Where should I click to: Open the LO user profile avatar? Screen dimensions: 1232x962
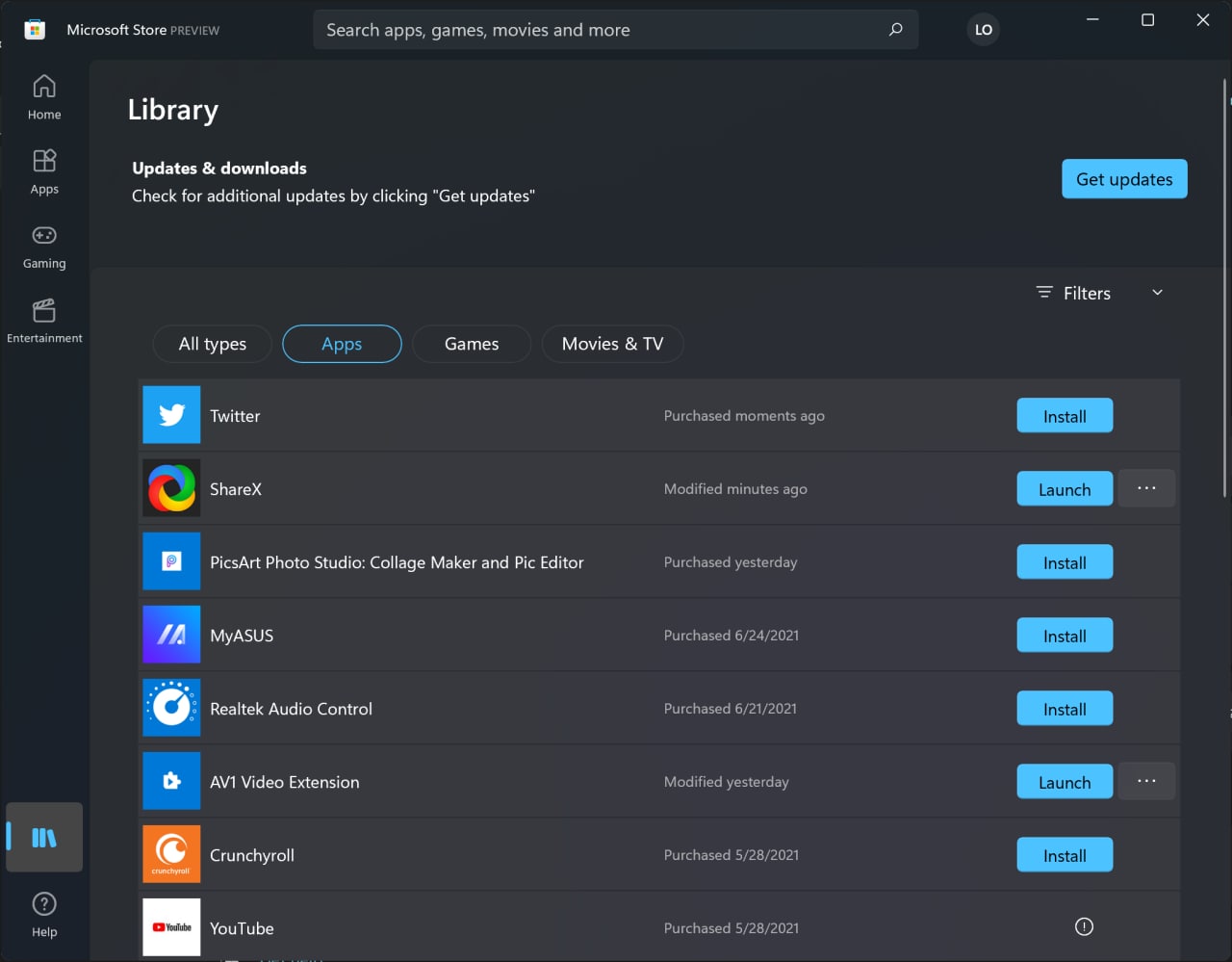pyautogui.click(x=983, y=30)
